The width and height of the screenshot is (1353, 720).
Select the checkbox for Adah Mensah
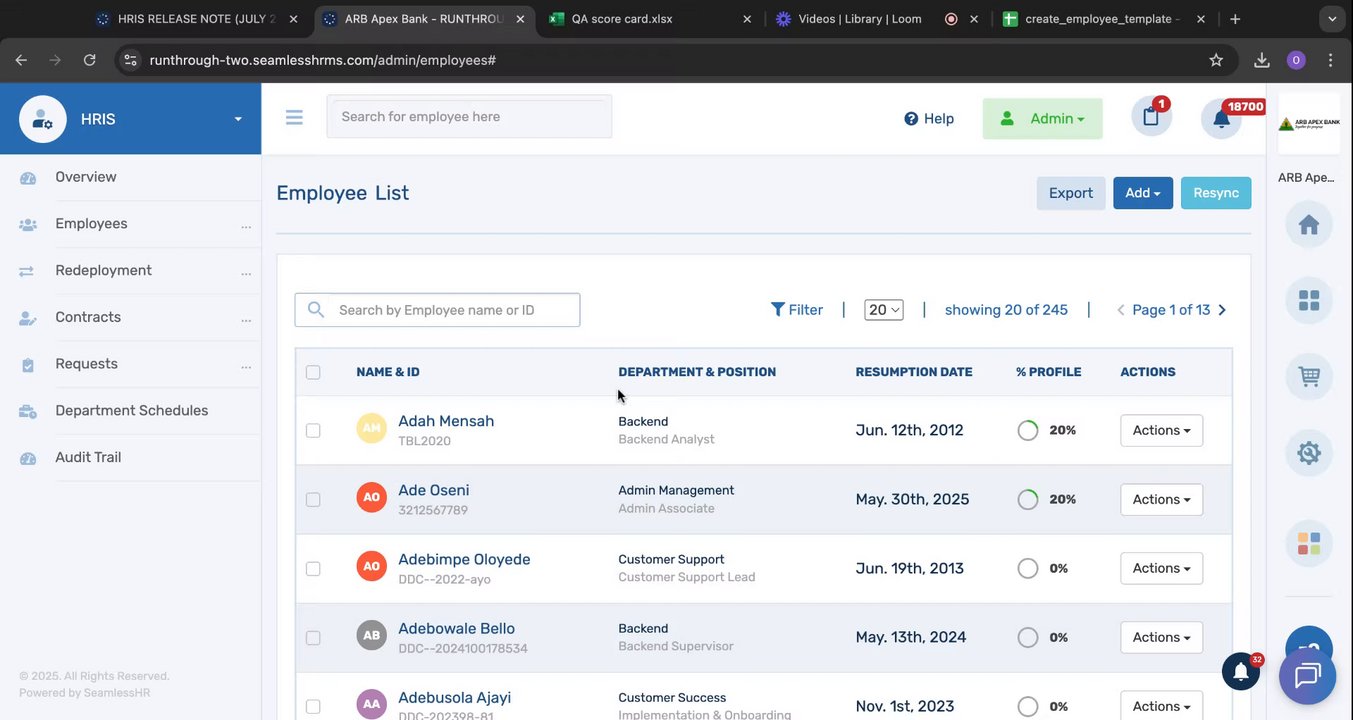coord(313,430)
